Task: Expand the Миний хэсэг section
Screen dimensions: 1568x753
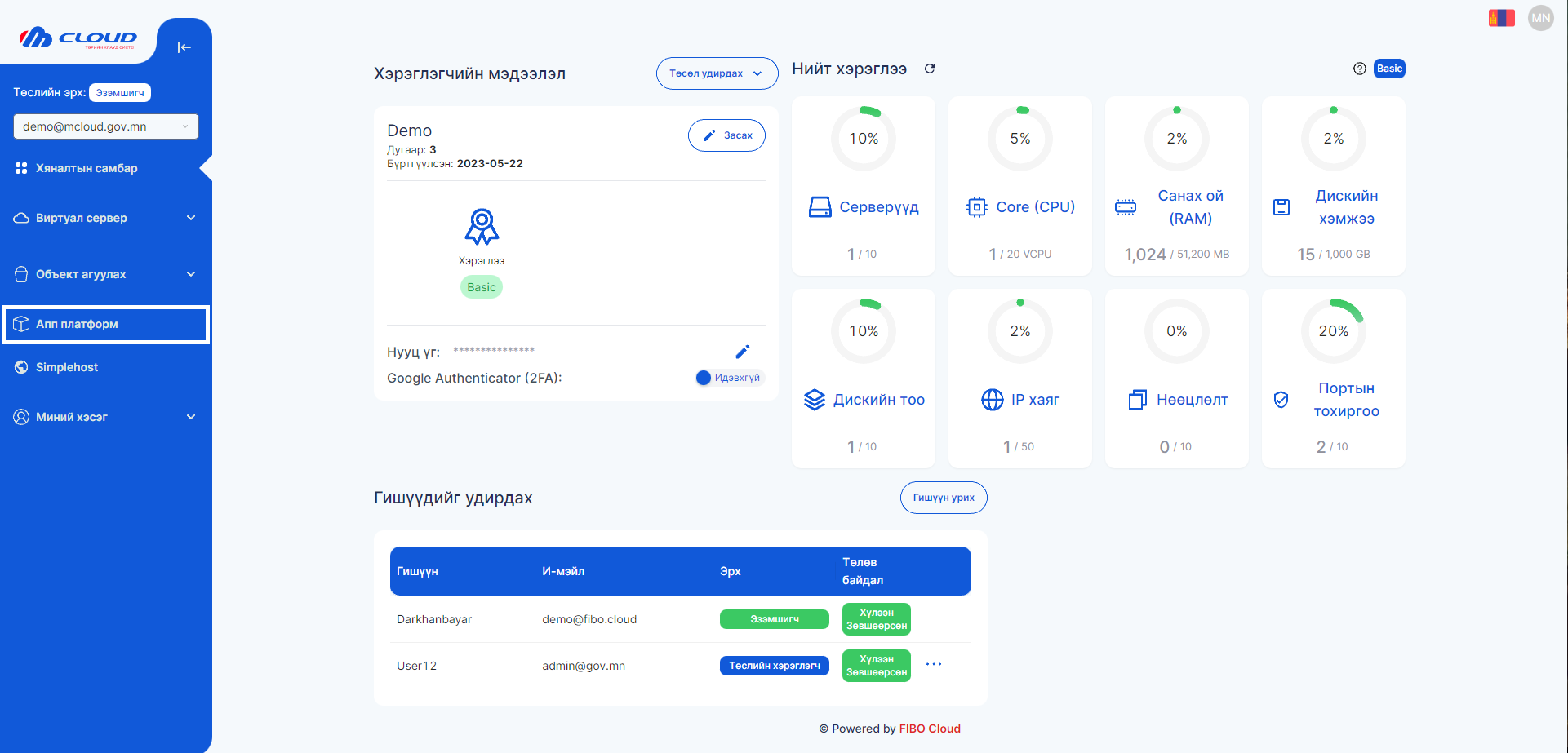Action: (x=105, y=416)
